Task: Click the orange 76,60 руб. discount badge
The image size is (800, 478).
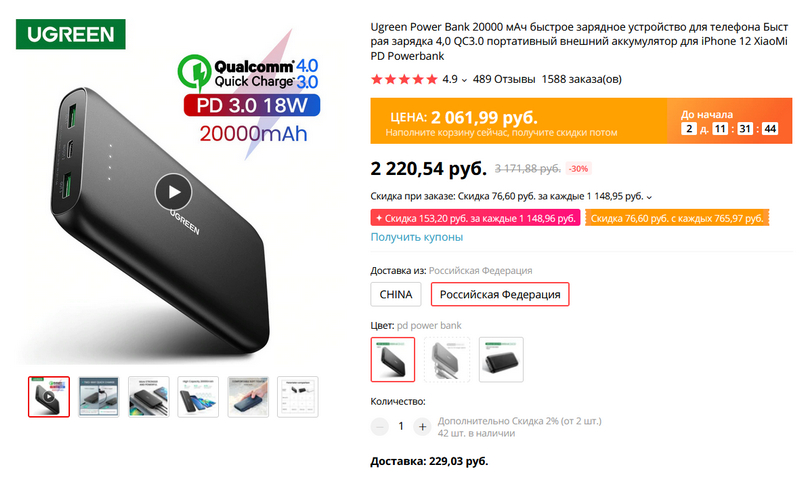Action: (677, 218)
